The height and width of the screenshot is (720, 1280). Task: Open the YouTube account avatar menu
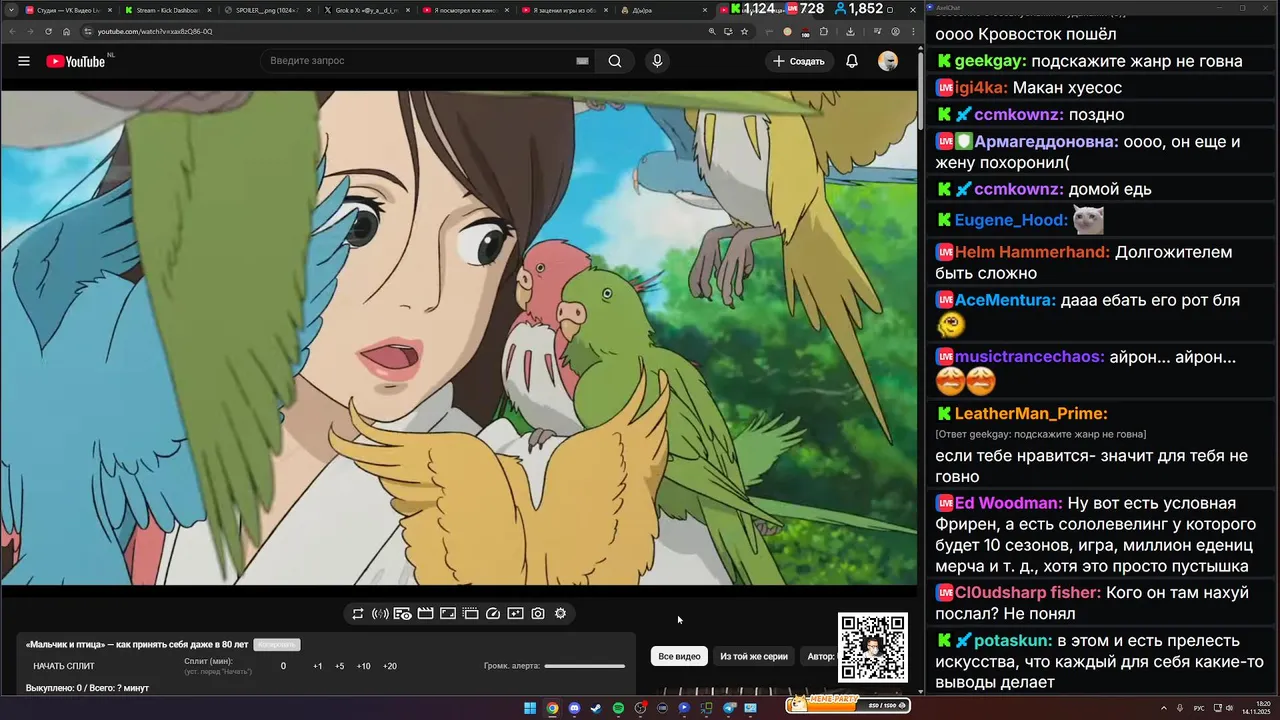tap(888, 61)
